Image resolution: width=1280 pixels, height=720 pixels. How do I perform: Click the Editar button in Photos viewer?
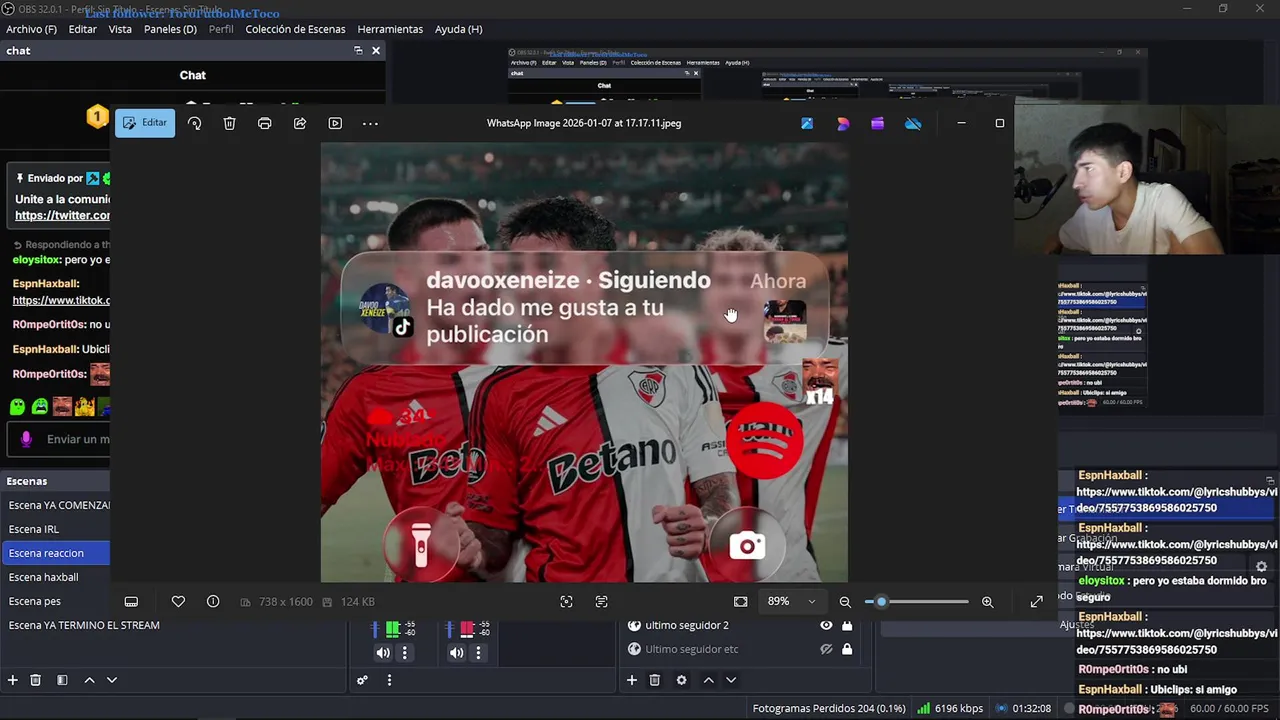pos(145,123)
